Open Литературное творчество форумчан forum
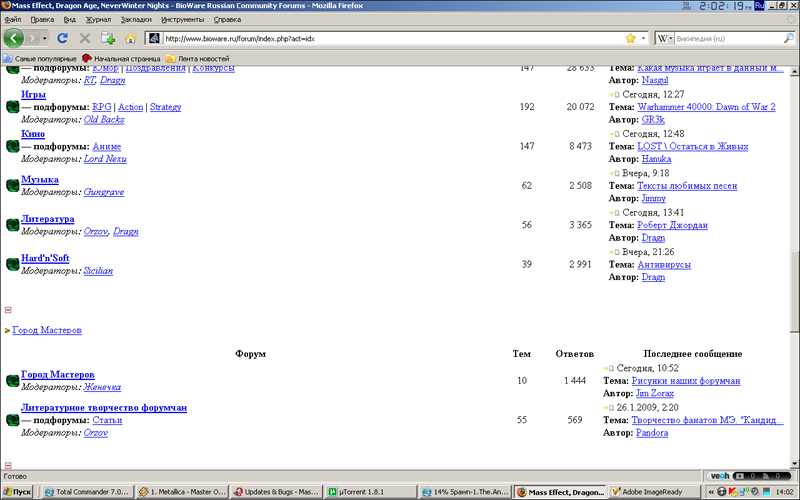This screenshot has width=800, height=500. tap(104, 408)
